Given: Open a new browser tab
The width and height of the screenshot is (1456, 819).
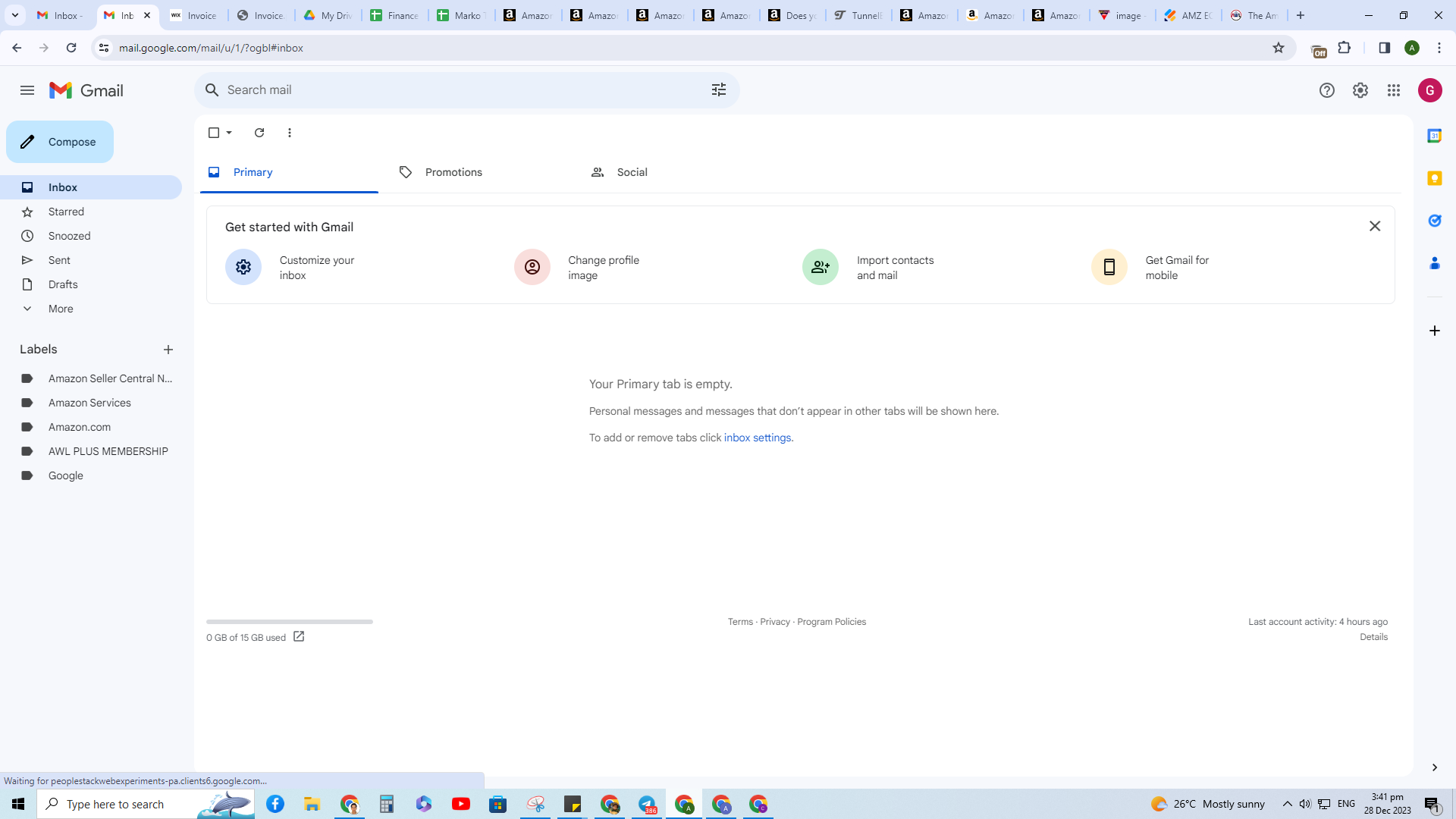Looking at the screenshot, I should point(1301,15).
